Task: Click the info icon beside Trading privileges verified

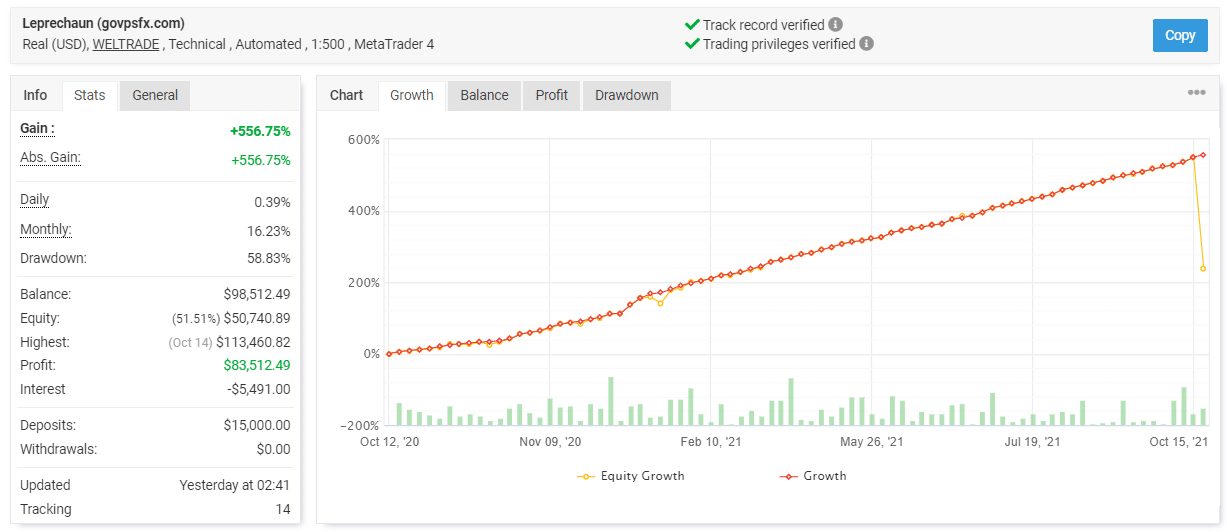Action: tap(866, 44)
